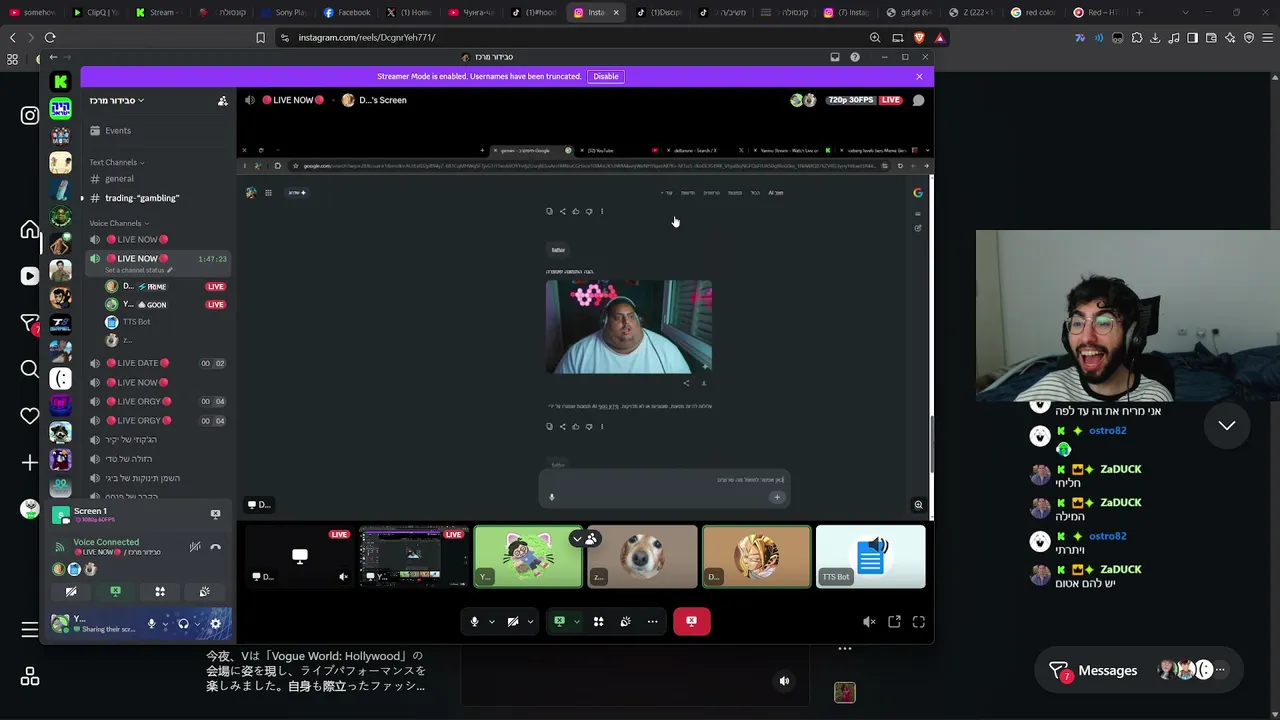
Task: Open the Show members icon on participant strip
Action: (591, 539)
